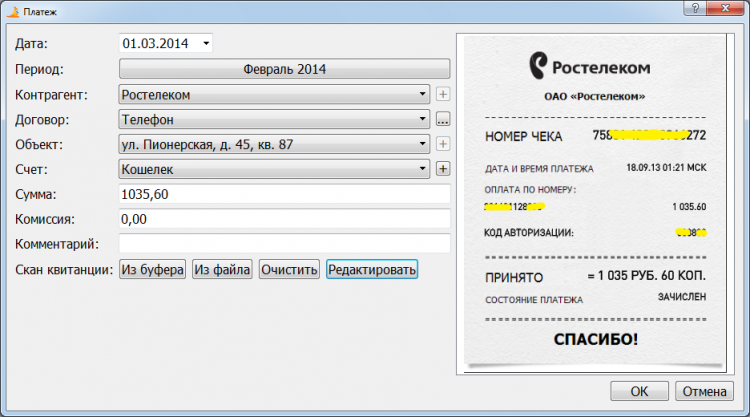
Task: Click the ОАО «Ростелеком» receipt heading
Action: [595, 97]
